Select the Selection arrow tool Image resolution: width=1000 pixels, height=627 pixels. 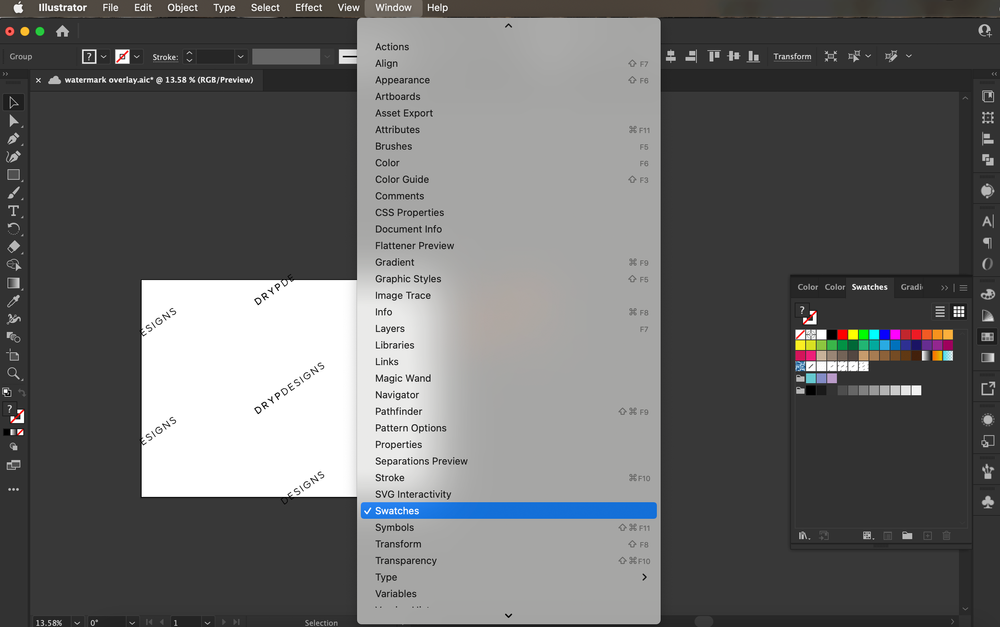(13, 103)
